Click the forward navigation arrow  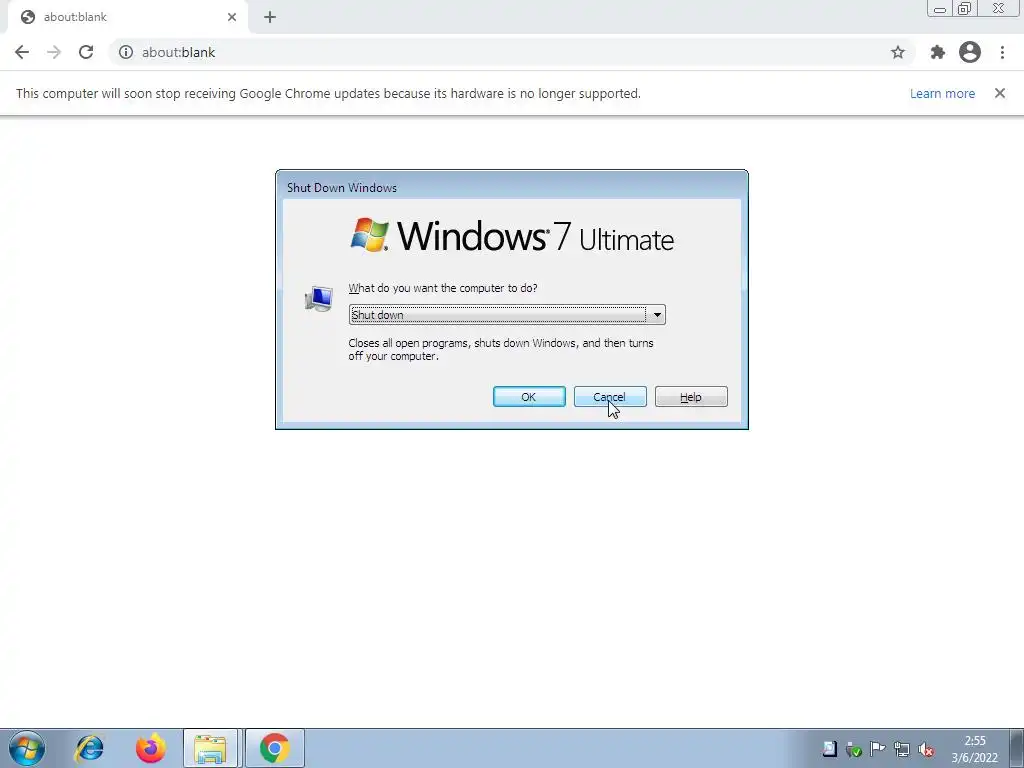click(54, 52)
